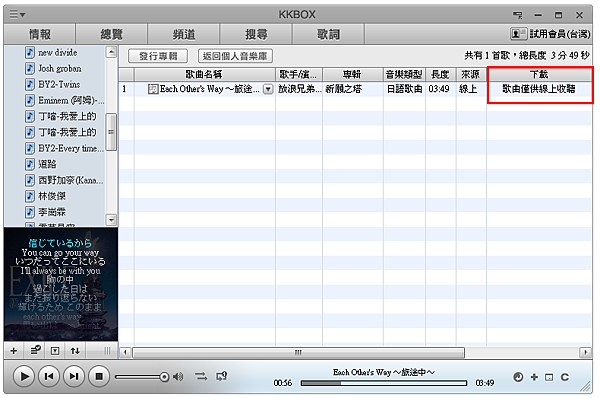Open the dropdown box icon below album art
This screenshot has height=398, width=600.
tap(55, 351)
